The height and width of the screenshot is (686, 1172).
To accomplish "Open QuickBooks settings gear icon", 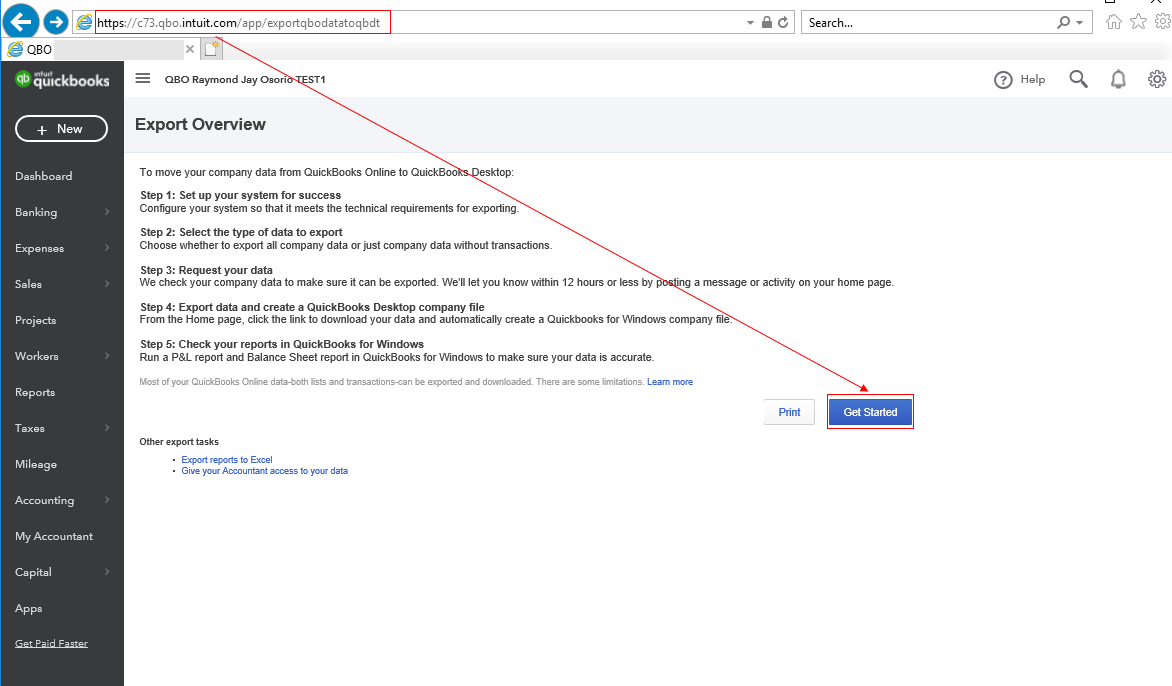I will click(1157, 79).
